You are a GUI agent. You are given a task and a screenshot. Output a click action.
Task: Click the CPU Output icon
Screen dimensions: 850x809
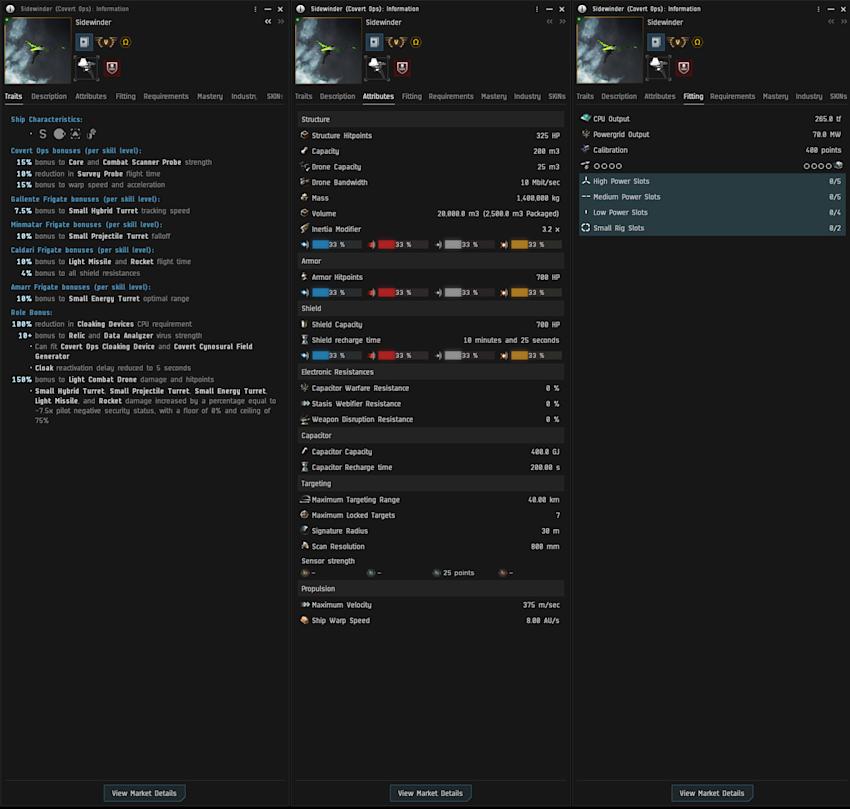pos(585,118)
